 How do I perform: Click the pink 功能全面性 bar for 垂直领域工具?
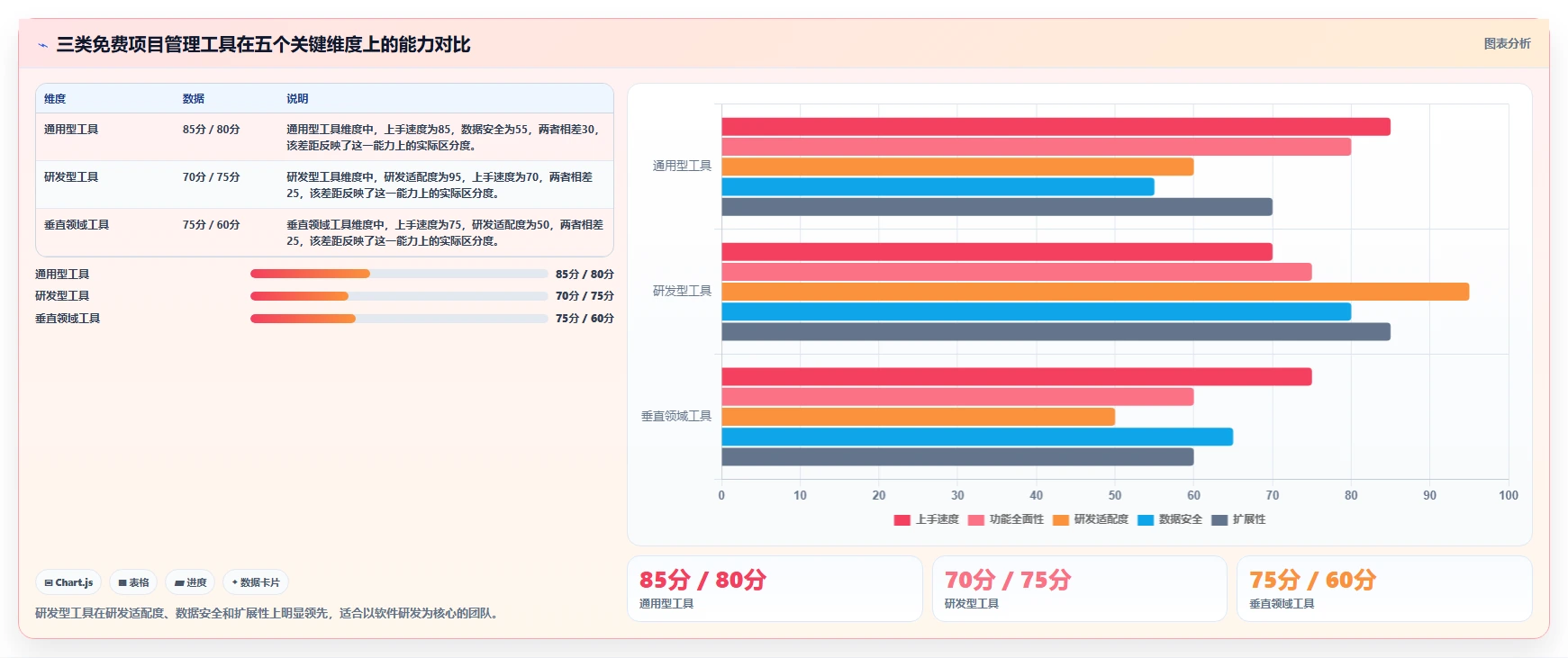point(957,397)
